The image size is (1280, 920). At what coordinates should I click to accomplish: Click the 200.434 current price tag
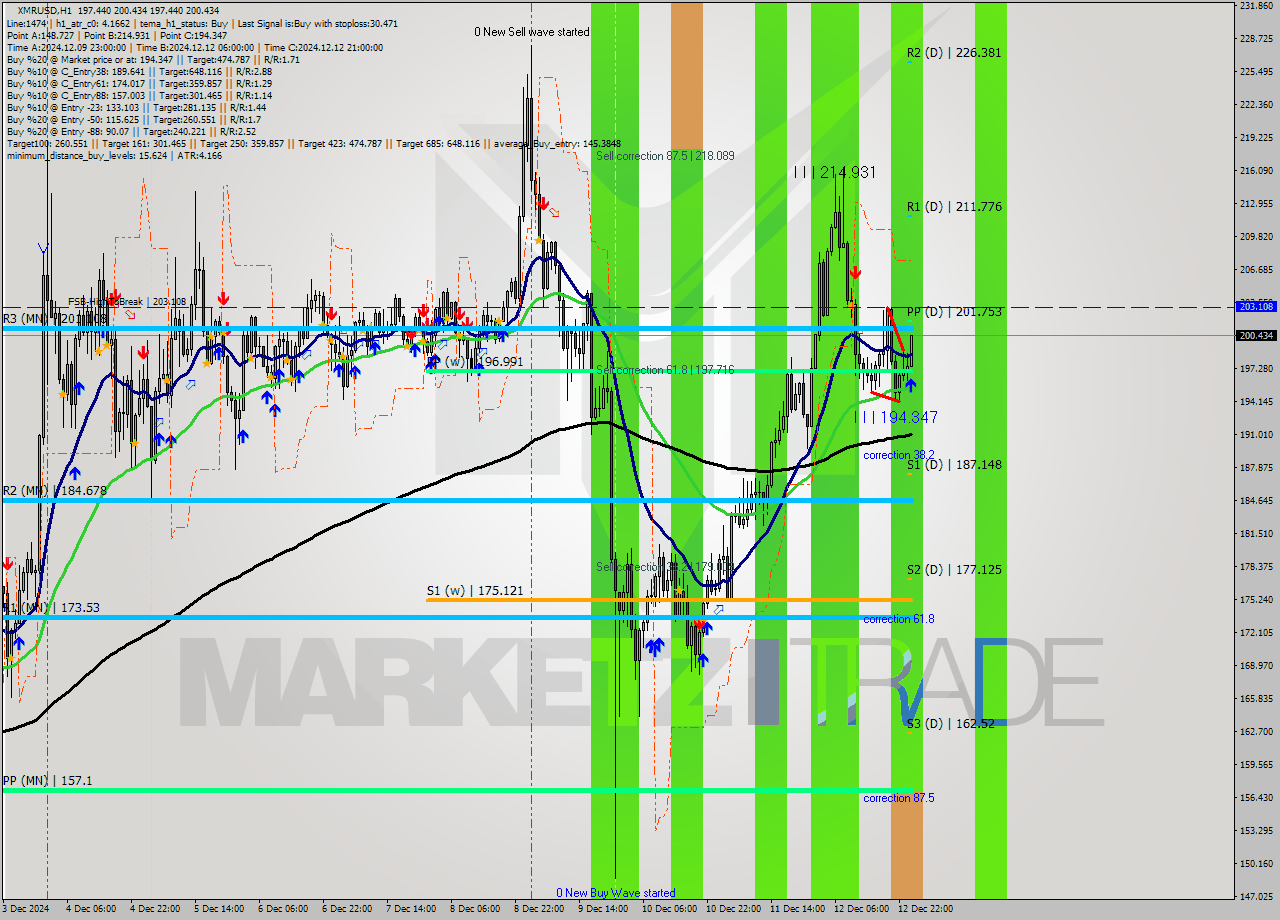[1256, 335]
